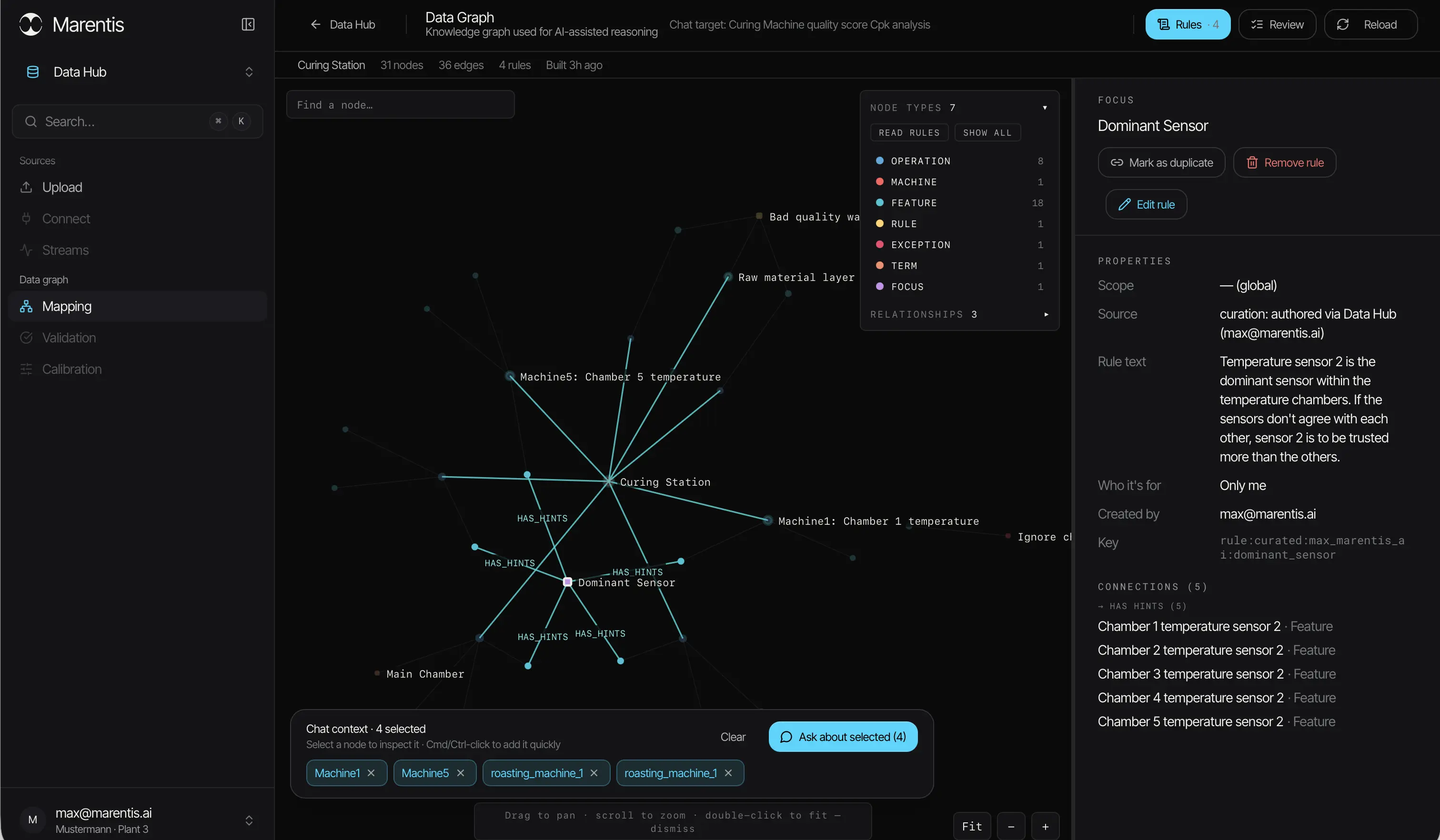The image size is (1440, 840).
Task: Click the Edit rule button
Action: tap(1146, 205)
